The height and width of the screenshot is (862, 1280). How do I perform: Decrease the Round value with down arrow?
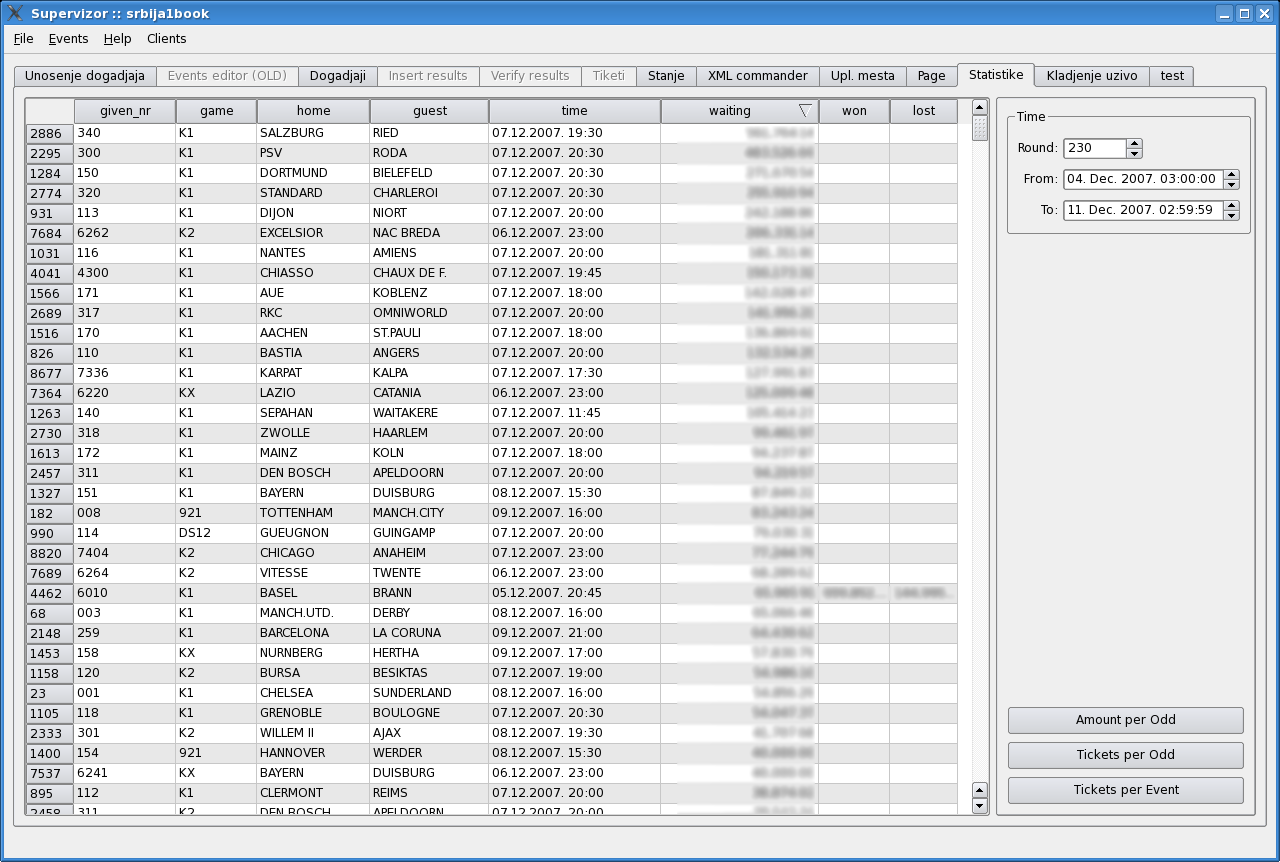tap(1134, 153)
